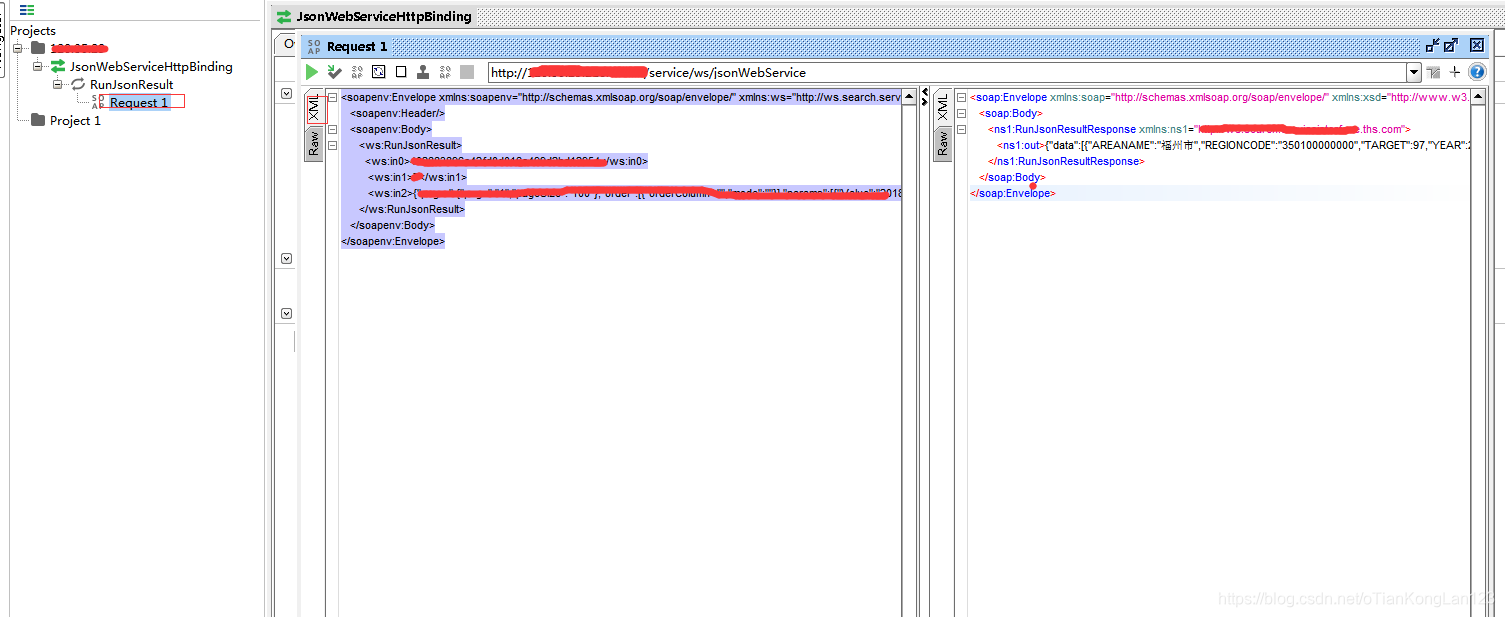Select Project 1 in the navigator

75,120
